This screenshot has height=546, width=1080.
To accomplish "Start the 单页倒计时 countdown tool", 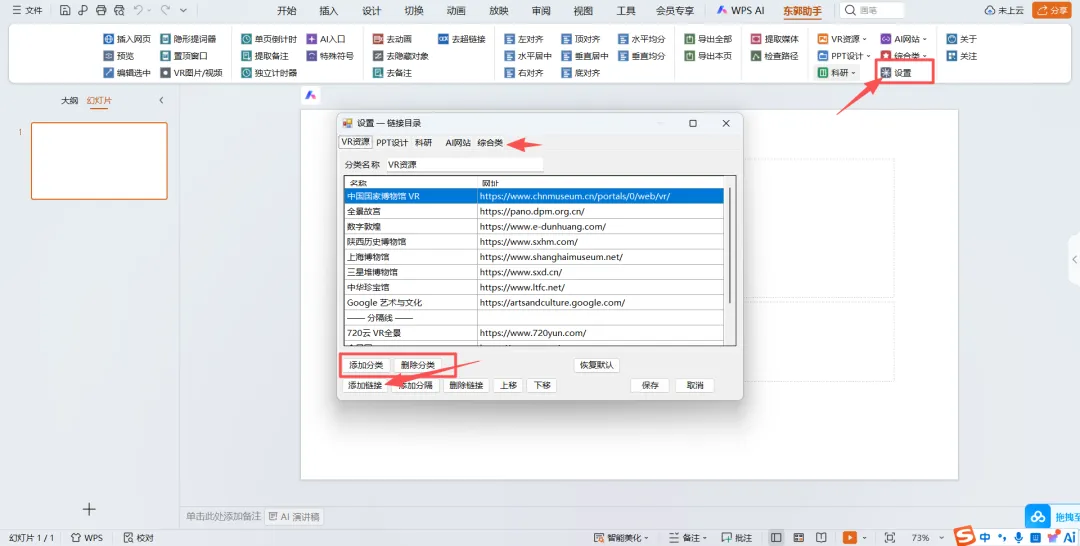I will (x=269, y=39).
